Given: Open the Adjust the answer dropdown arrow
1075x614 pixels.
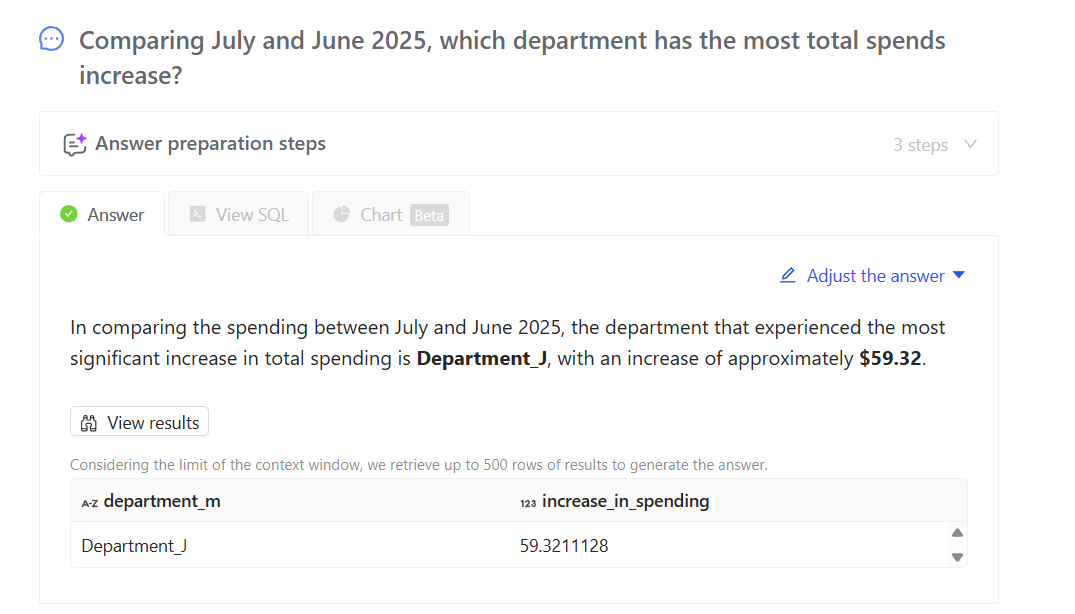Looking at the screenshot, I should pyautogui.click(x=959, y=275).
